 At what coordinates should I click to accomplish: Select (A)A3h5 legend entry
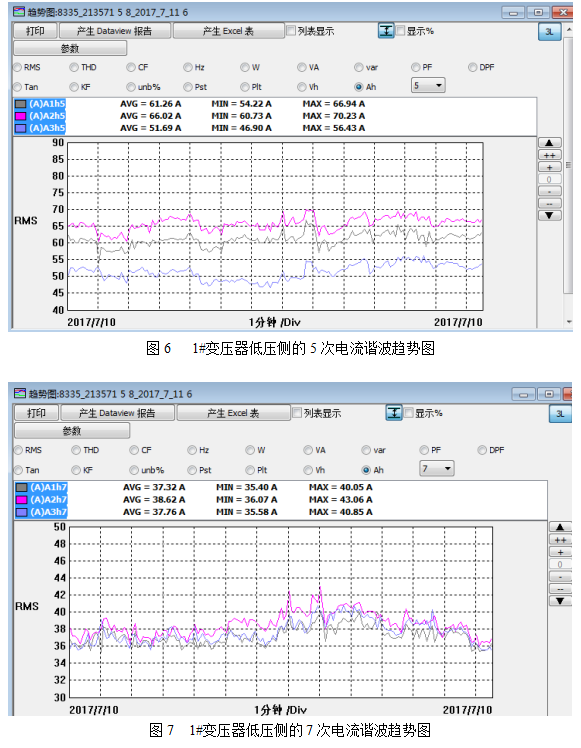(47, 128)
